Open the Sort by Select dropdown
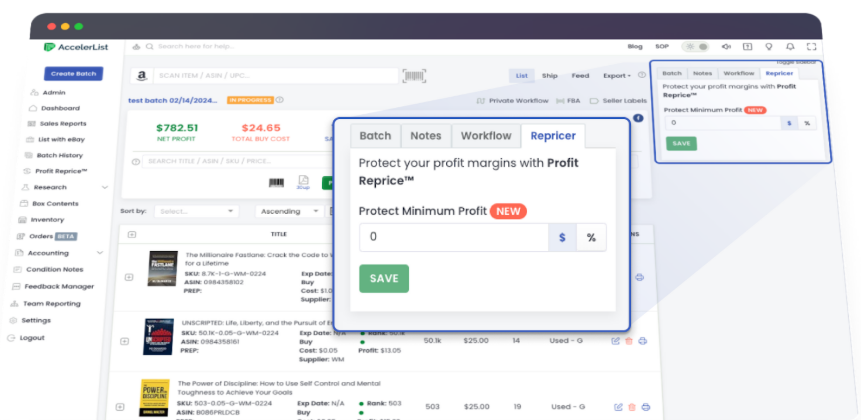861x420 pixels. [x=197, y=211]
